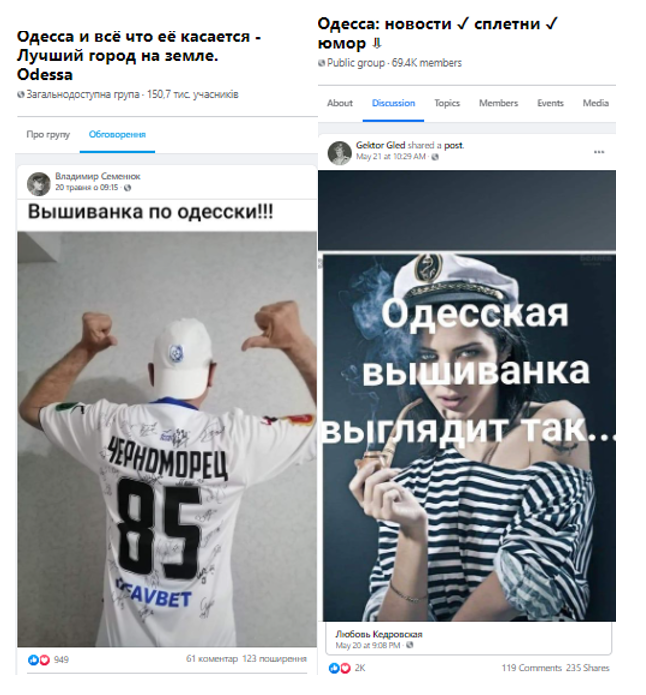Click the heart reaction icon beside 949
The image size is (646, 695).
(44, 660)
